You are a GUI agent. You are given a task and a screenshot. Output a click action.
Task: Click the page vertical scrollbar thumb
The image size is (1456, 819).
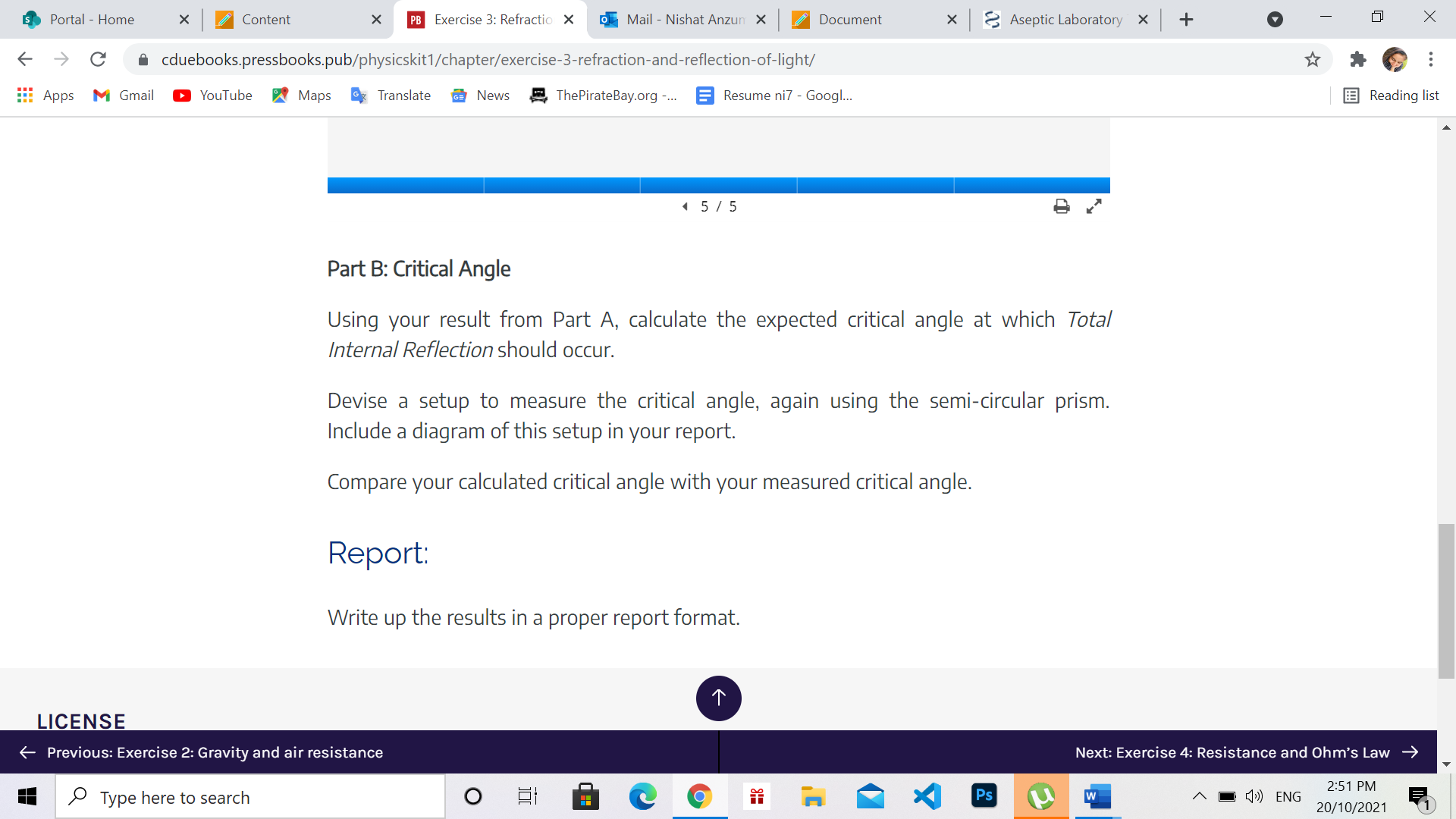coord(1446,601)
